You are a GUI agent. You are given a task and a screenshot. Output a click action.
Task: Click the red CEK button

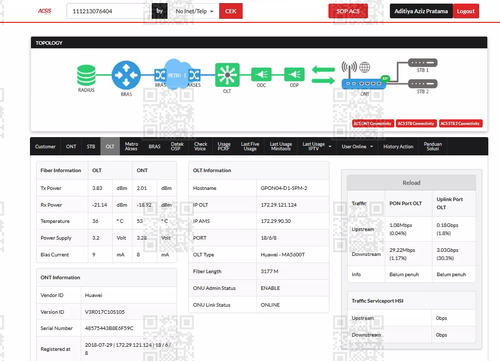[x=231, y=11]
